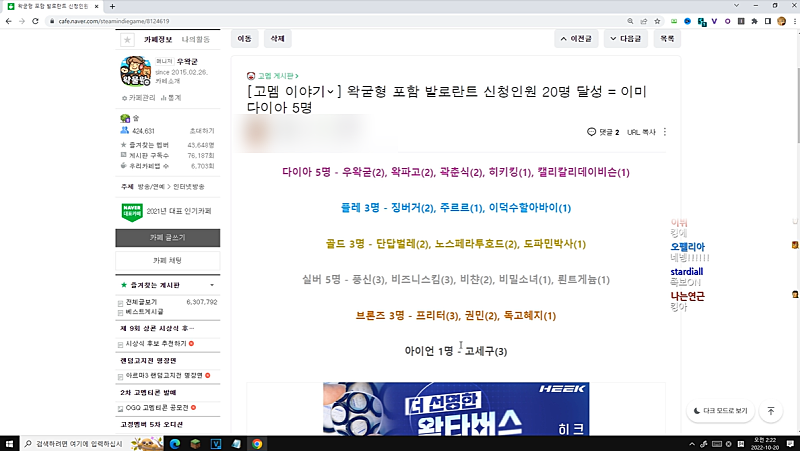Image resolution: width=800 pixels, height=451 pixels.
Task: Click the zoom magnifier icon in address bar
Action: click(630, 21)
